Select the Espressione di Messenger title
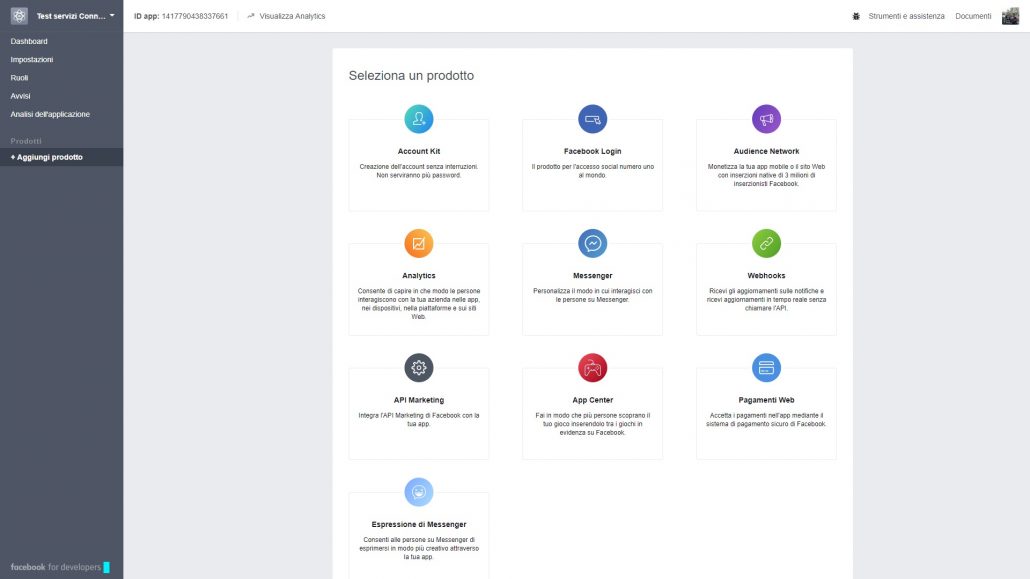Viewport: 1030px width, 579px height. pos(418,524)
